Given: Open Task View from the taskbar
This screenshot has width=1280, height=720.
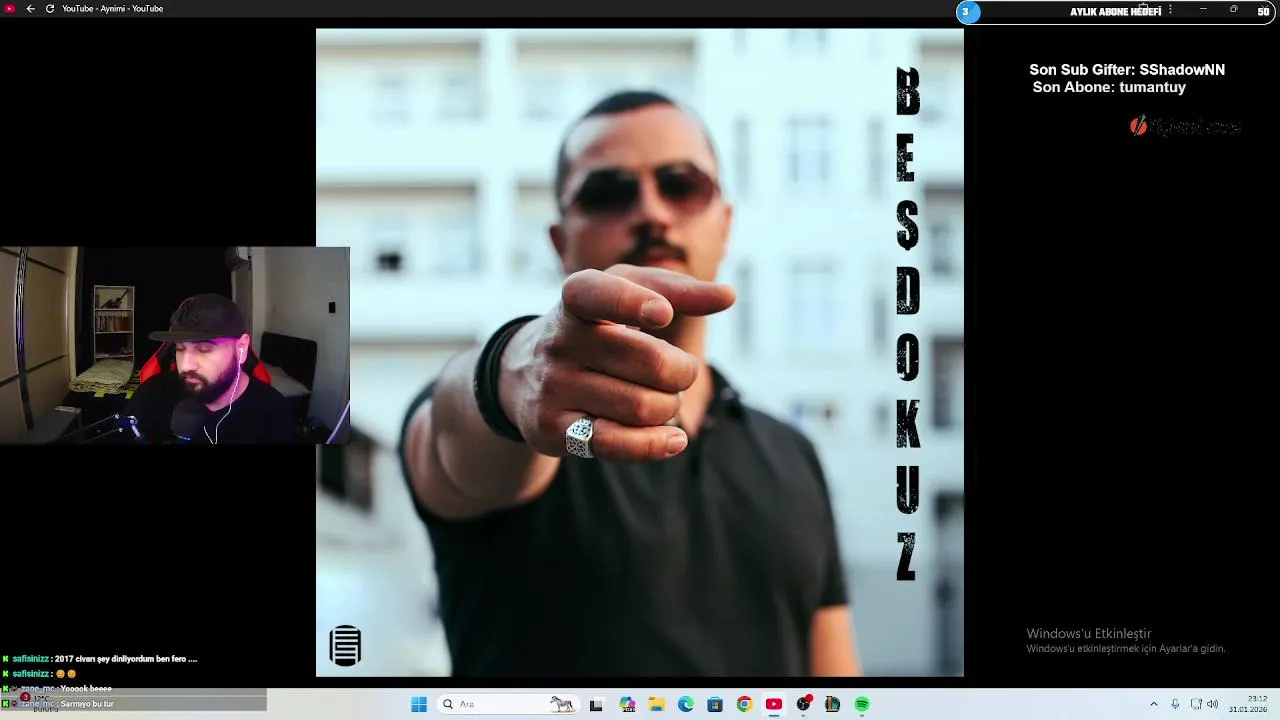Looking at the screenshot, I should (x=596, y=704).
